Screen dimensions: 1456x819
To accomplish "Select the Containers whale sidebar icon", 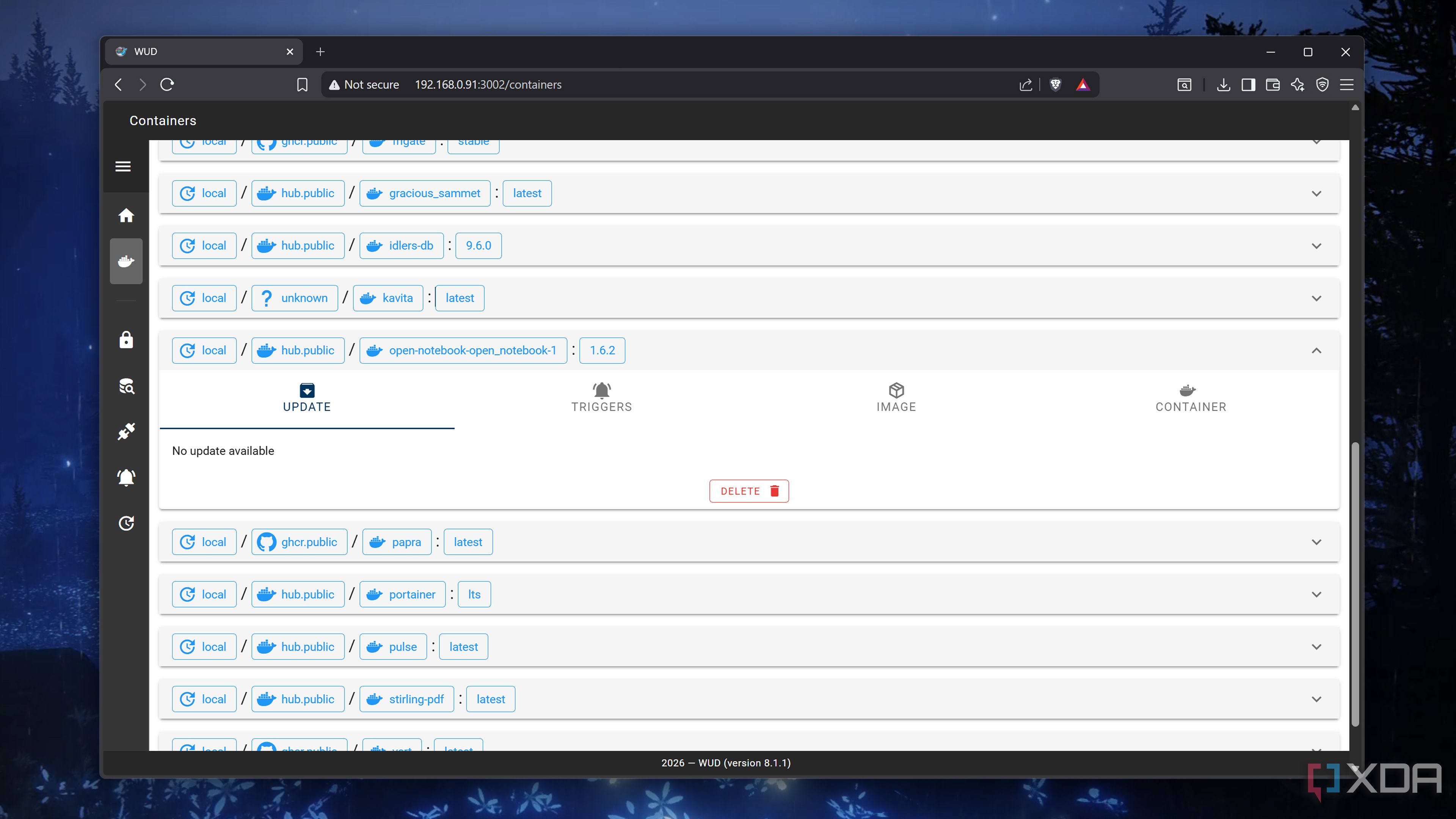I will (126, 261).
